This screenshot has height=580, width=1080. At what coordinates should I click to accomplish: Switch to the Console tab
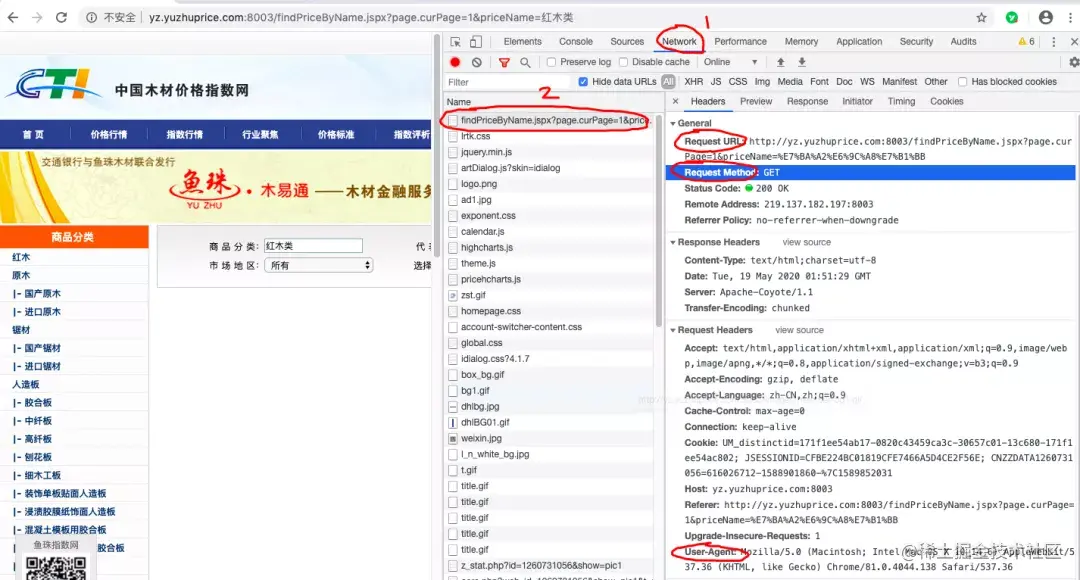click(x=575, y=41)
